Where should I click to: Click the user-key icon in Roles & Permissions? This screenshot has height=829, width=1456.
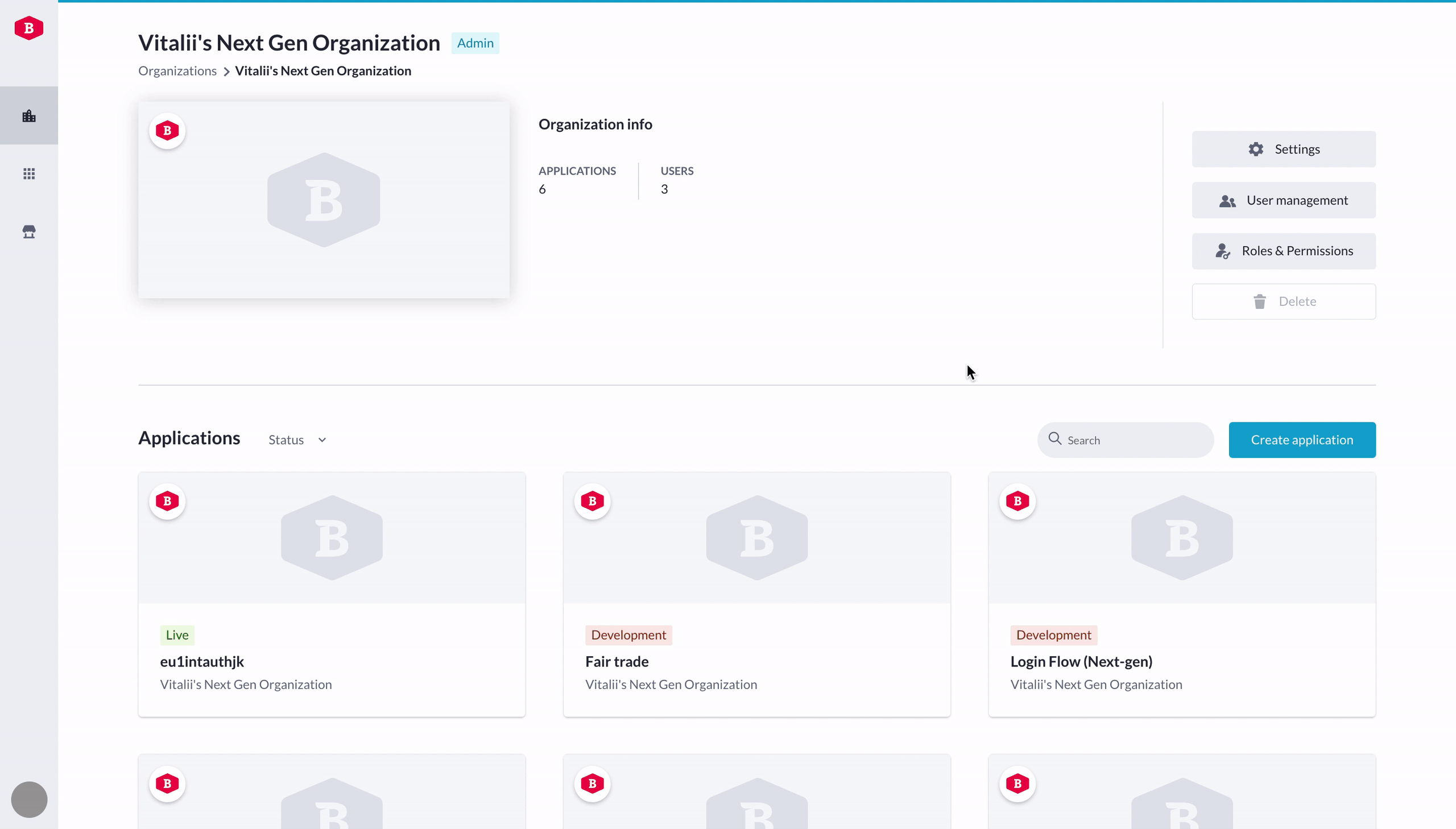pos(1223,251)
